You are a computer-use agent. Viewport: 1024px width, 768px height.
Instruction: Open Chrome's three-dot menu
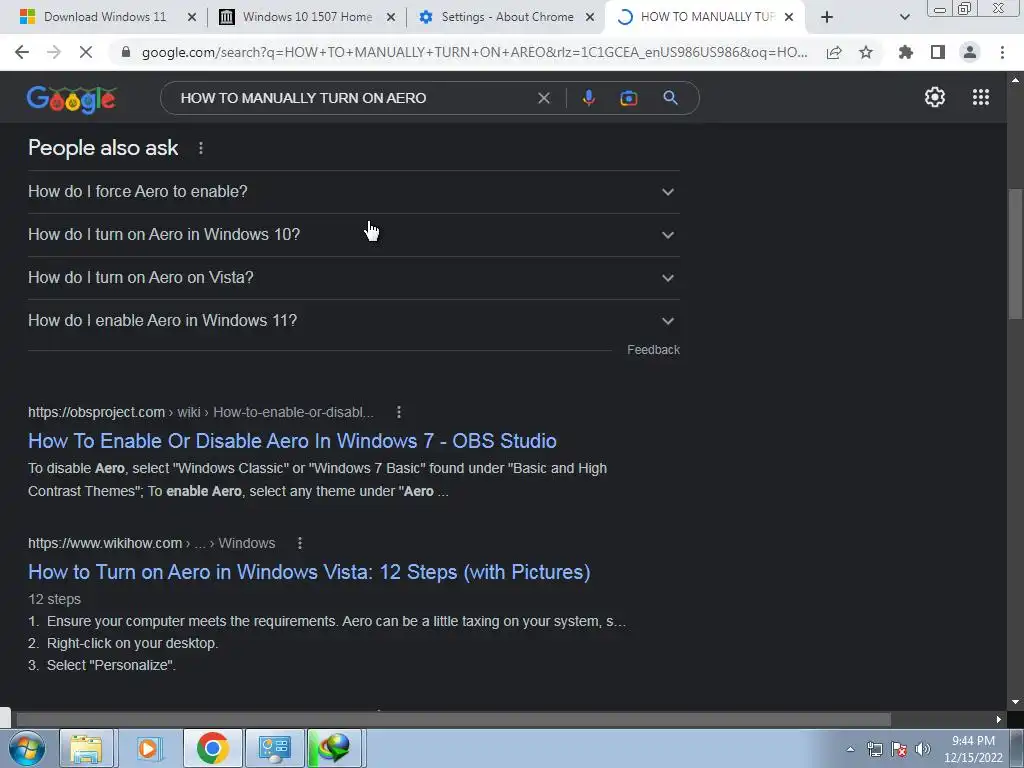coord(1002,52)
